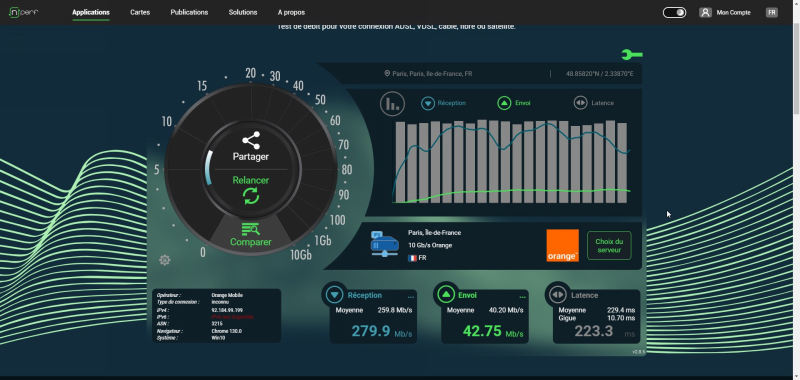Expand Envoi card three-dots menu
Image resolution: width=800 pixels, height=380 pixels.
(x=522, y=297)
